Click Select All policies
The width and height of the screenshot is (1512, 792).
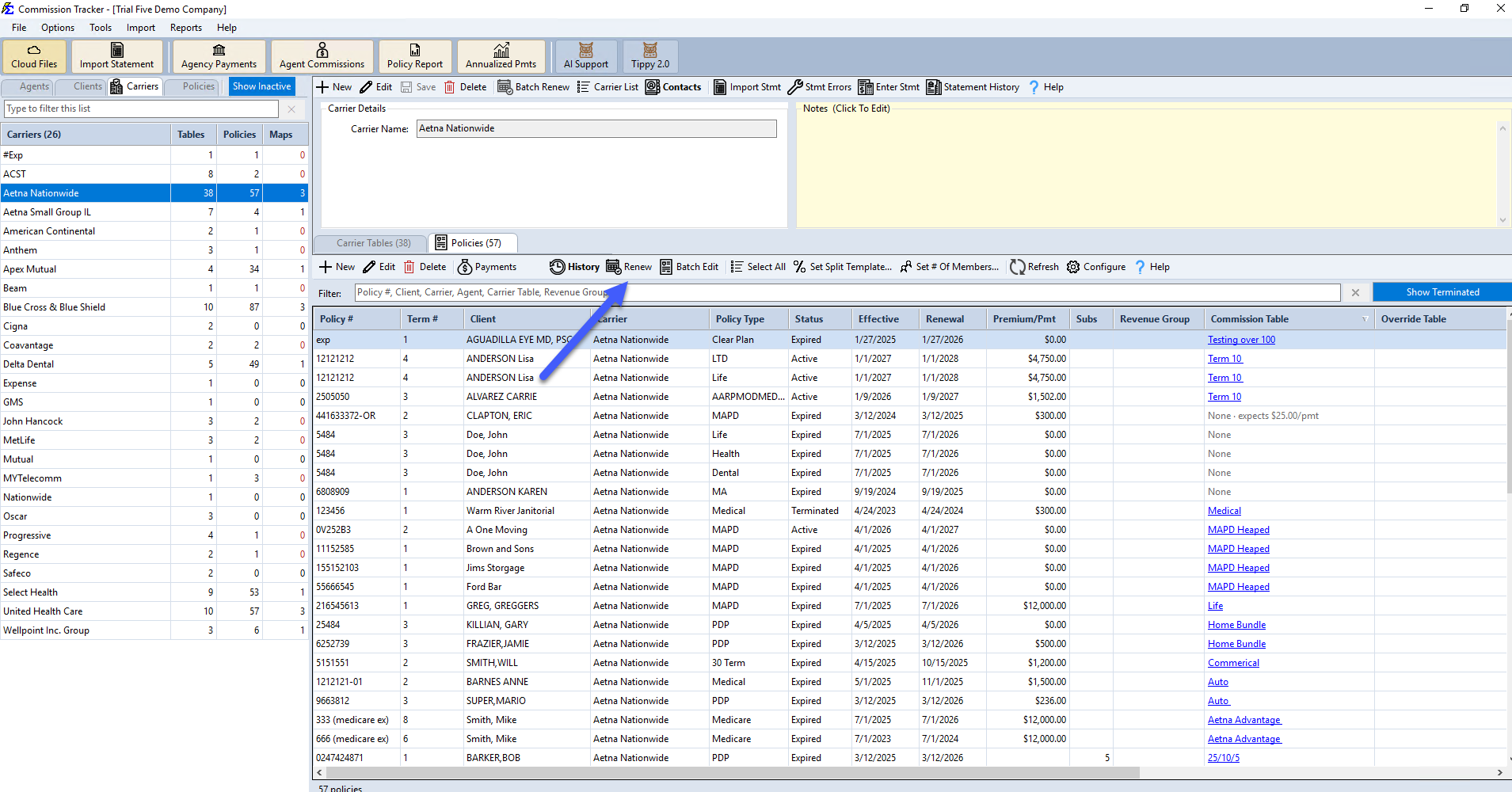coord(758,267)
